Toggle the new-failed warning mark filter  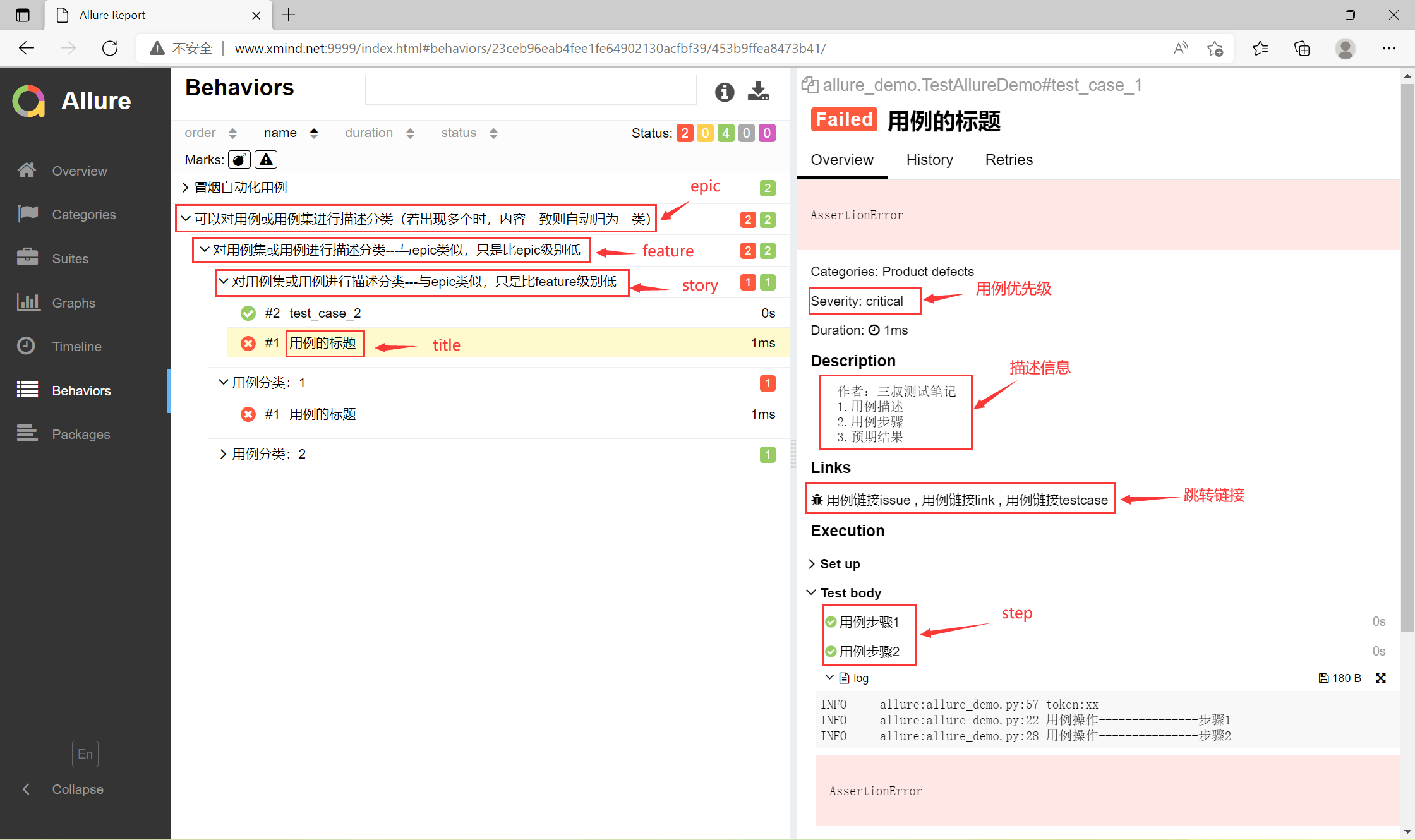[266, 160]
